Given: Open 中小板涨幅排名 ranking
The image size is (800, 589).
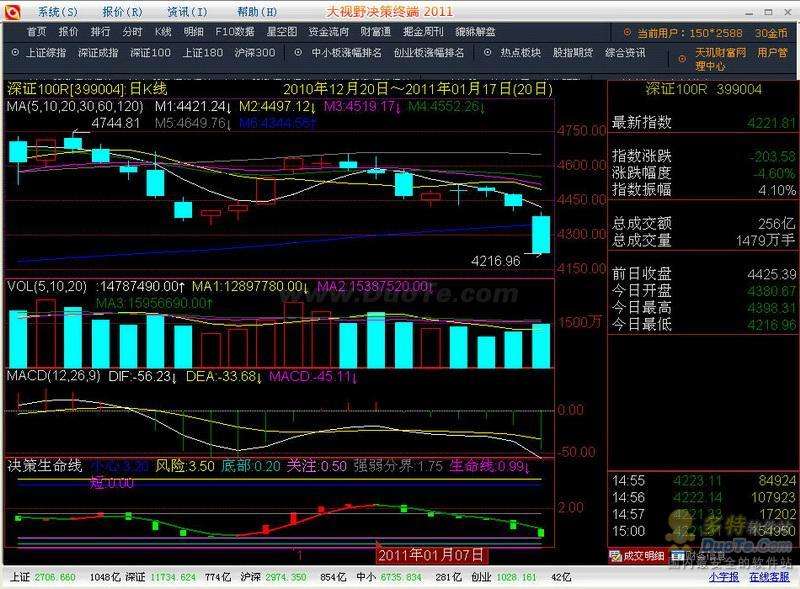Looking at the screenshot, I should (x=346, y=53).
